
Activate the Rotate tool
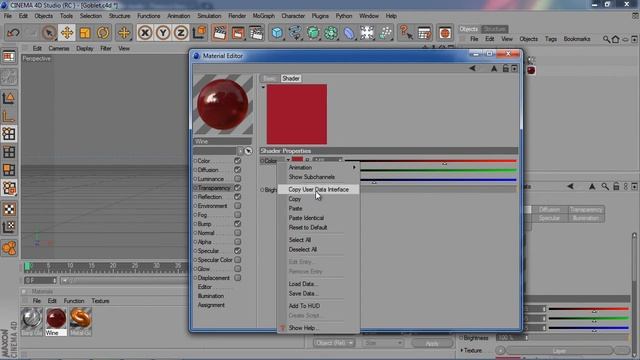(103, 33)
